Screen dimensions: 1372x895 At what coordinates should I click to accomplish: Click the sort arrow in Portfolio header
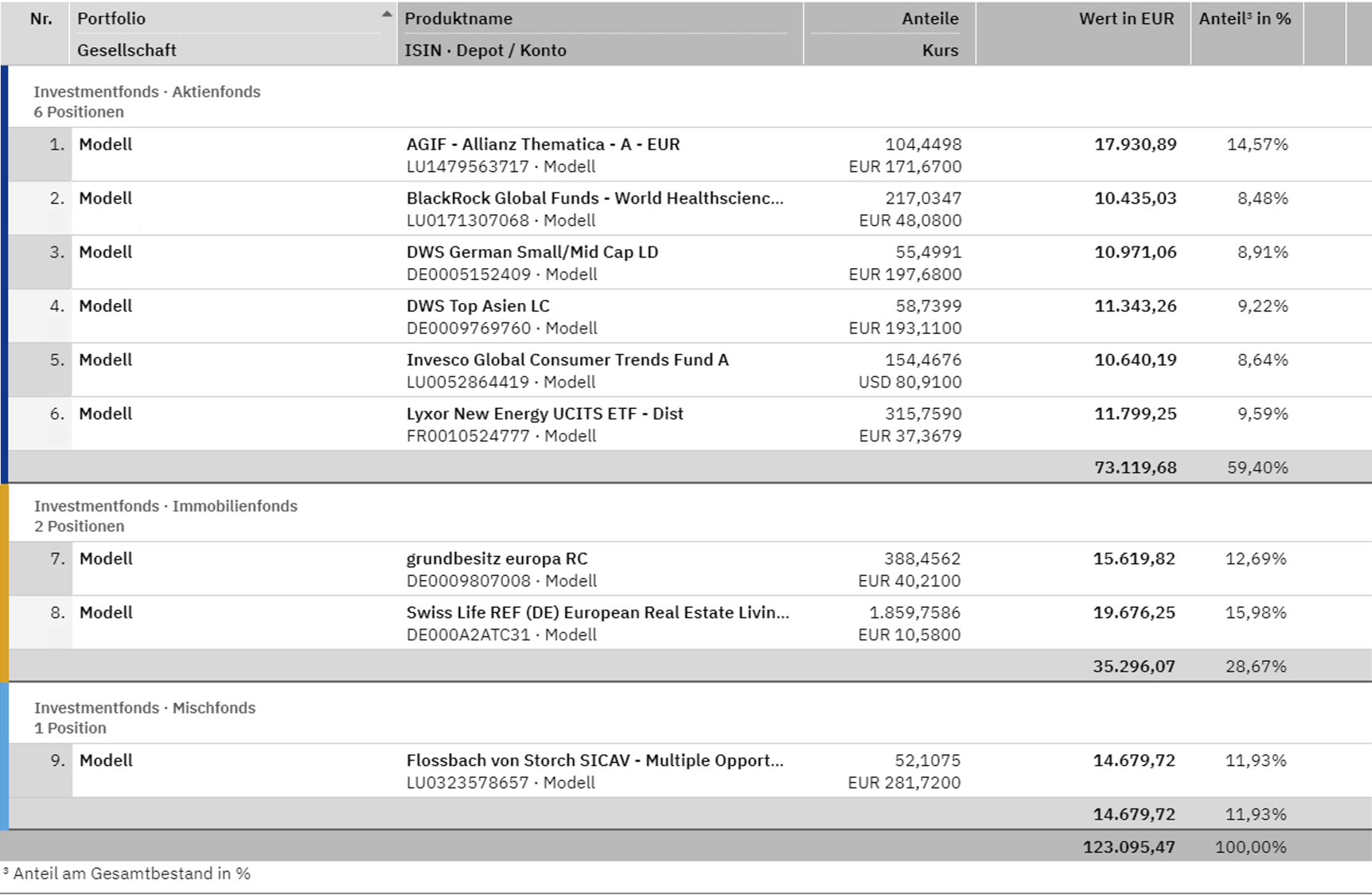(386, 14)
